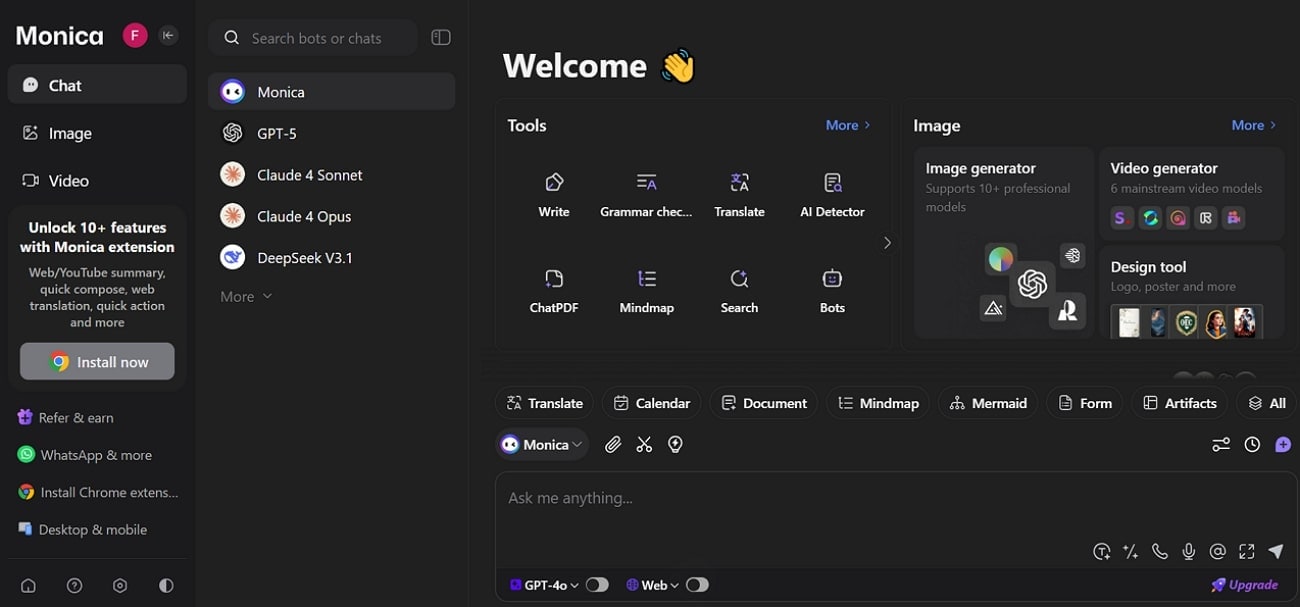Open the Write tool

pyautogui.click(x=554, y=195)
